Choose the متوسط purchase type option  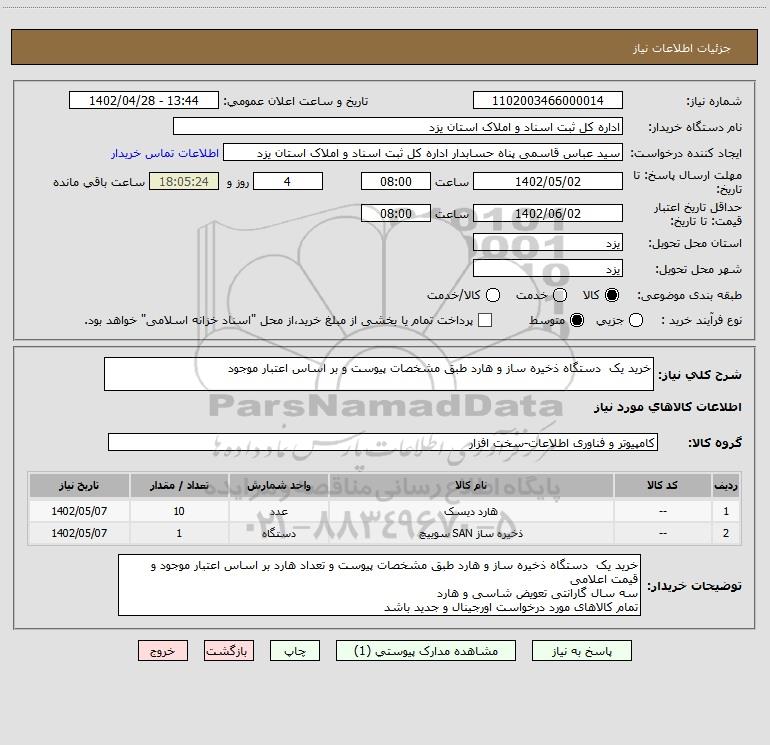click(x=577, y=320)
